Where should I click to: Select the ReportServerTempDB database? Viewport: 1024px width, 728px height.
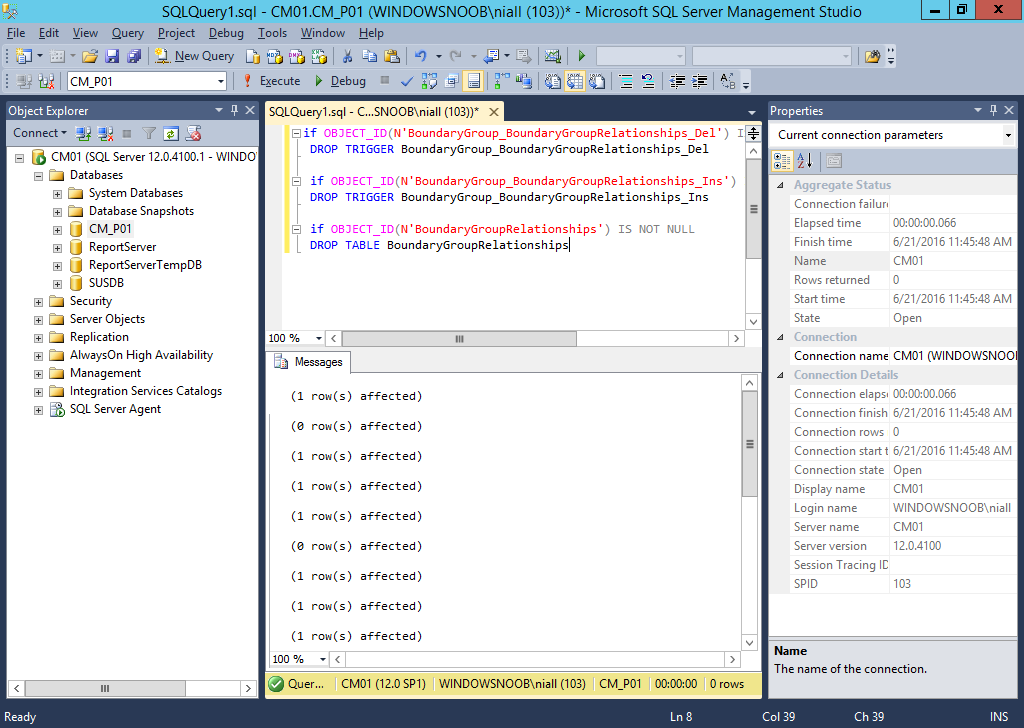(145, 265)
